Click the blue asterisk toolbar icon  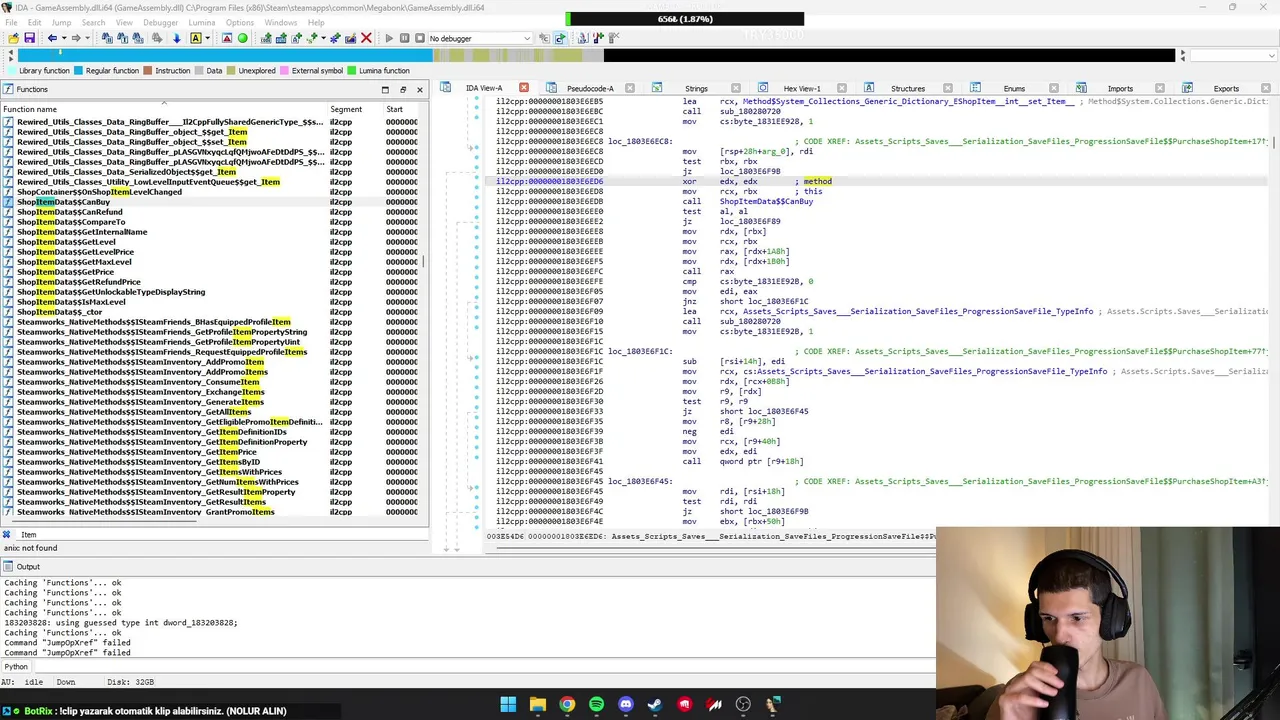(x=334, y=38)
